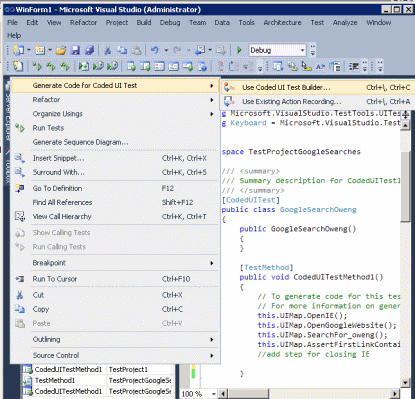Click the first icon in the test toolbar row
The image size is (415, 399).
(x=18, y=66)
